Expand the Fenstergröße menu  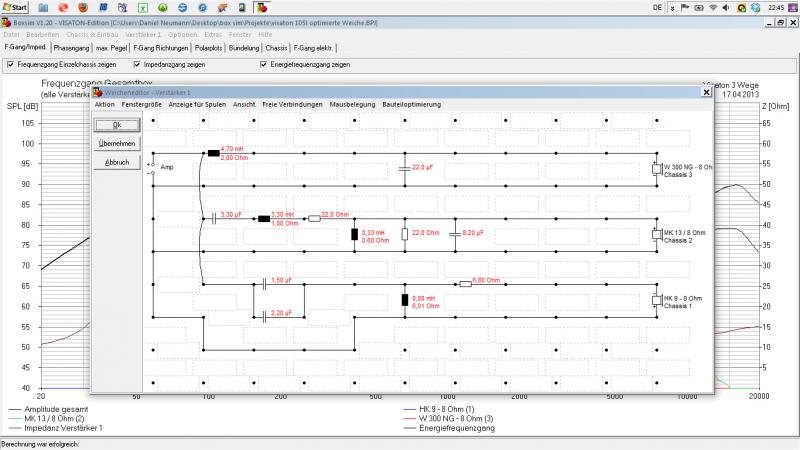click(142, 104)
